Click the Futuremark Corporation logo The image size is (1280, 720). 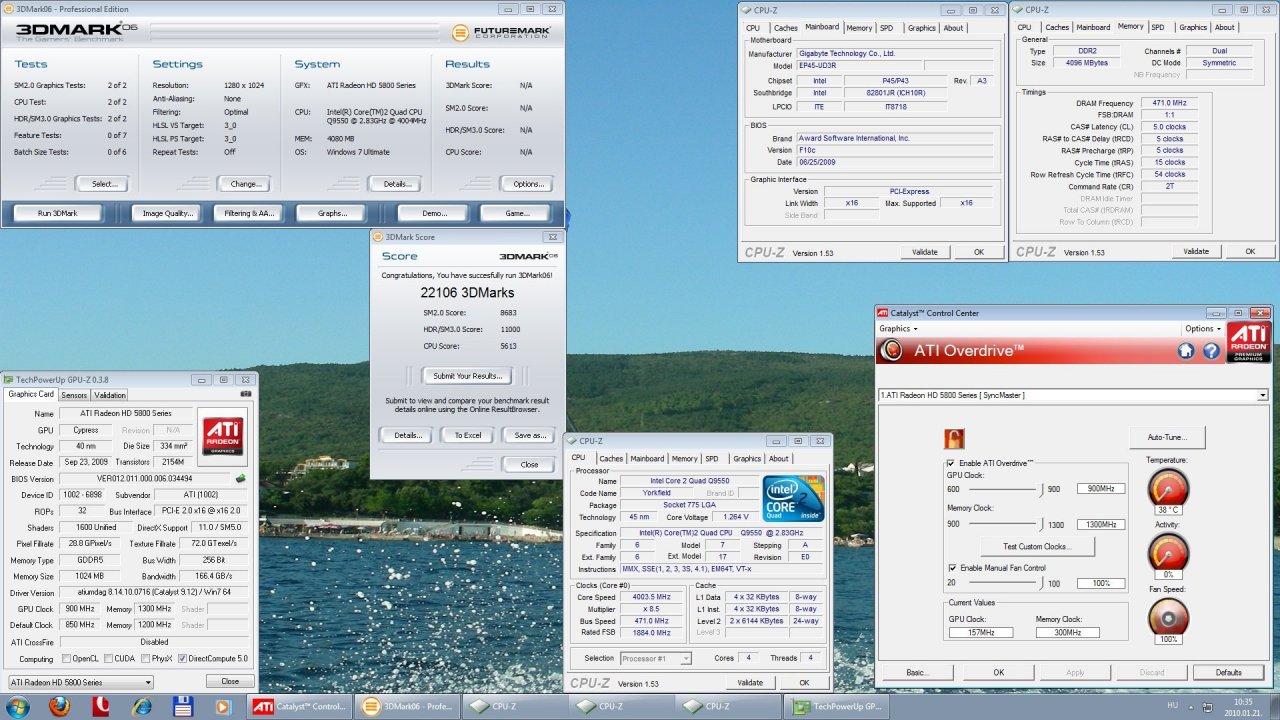500,33
